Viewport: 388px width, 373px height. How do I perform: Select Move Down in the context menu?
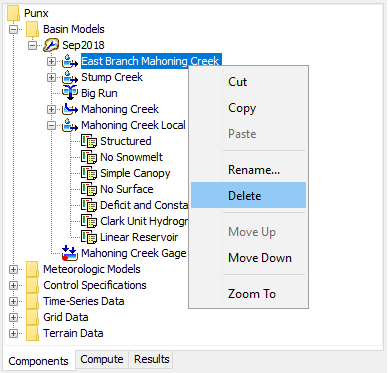pyautogui.click(x=248, y=258)
